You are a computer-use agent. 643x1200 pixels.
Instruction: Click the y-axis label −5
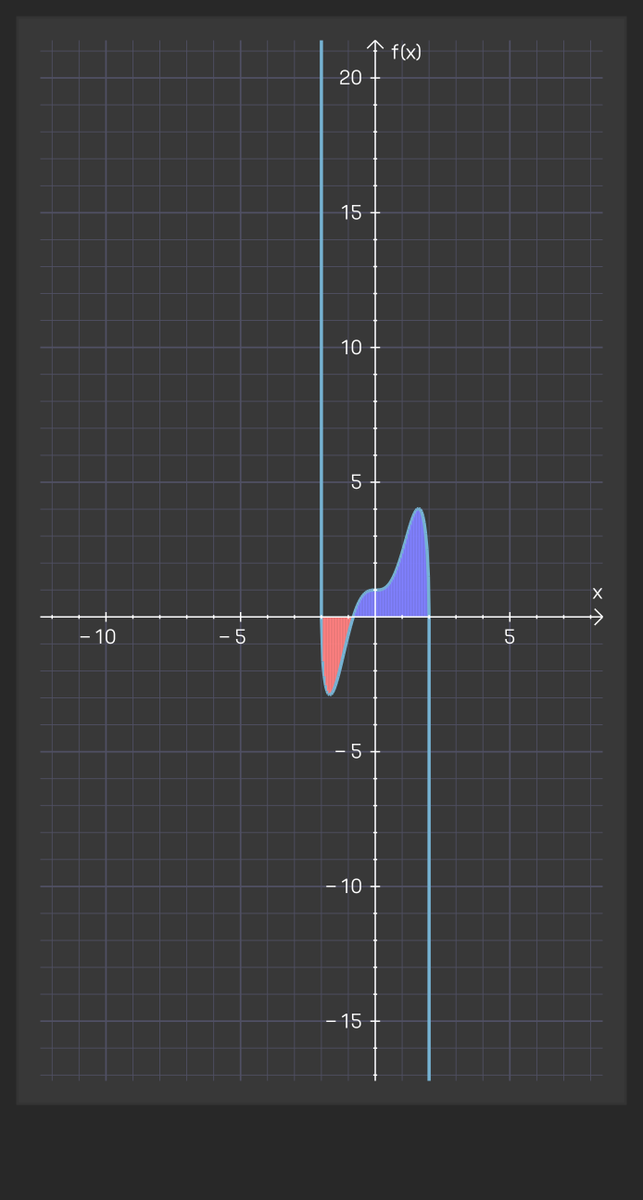[x=347, y=752]
